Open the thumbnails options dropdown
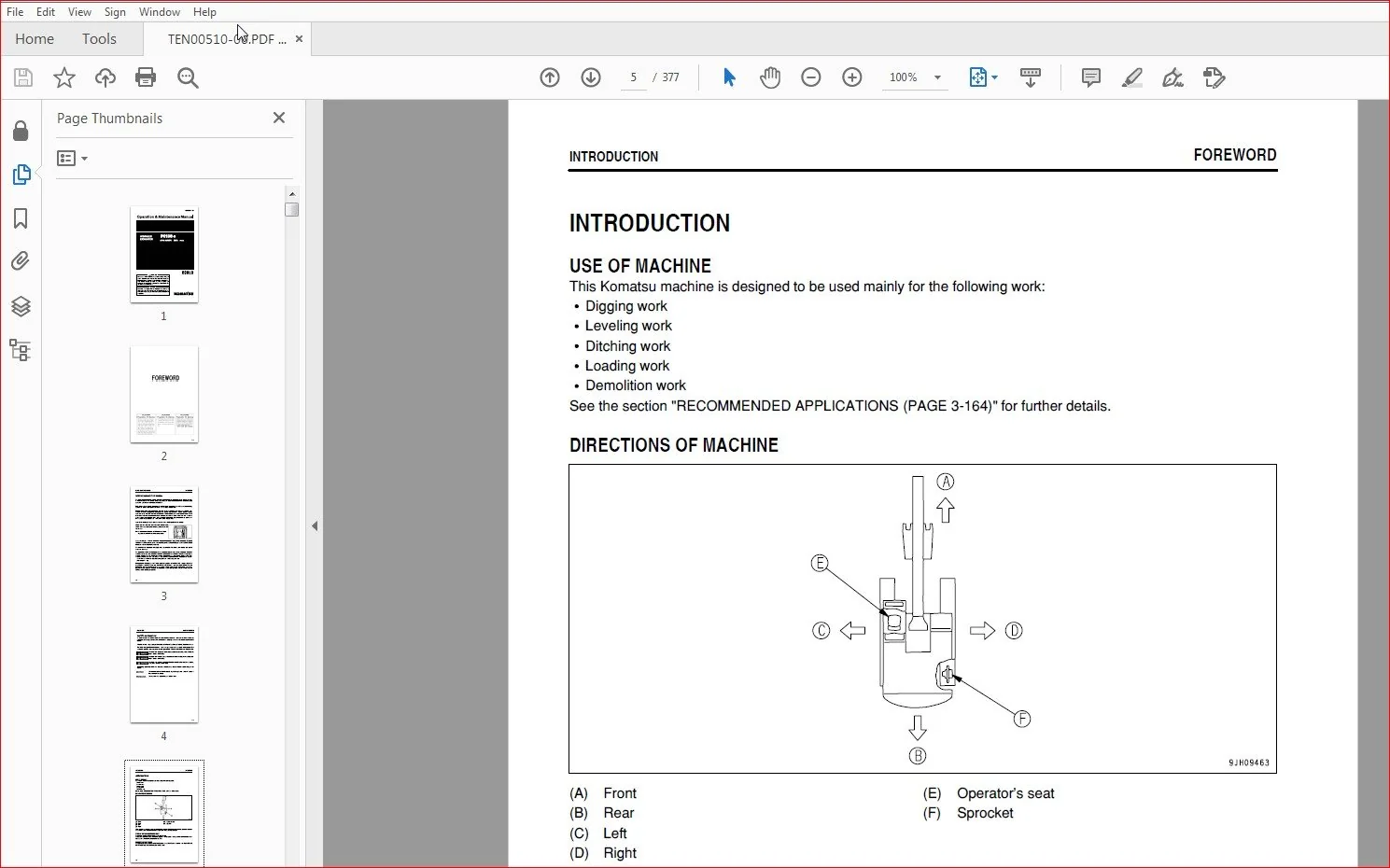This screenshot has height=868, width=1390. pyautogui.click(x=72, y=159)
